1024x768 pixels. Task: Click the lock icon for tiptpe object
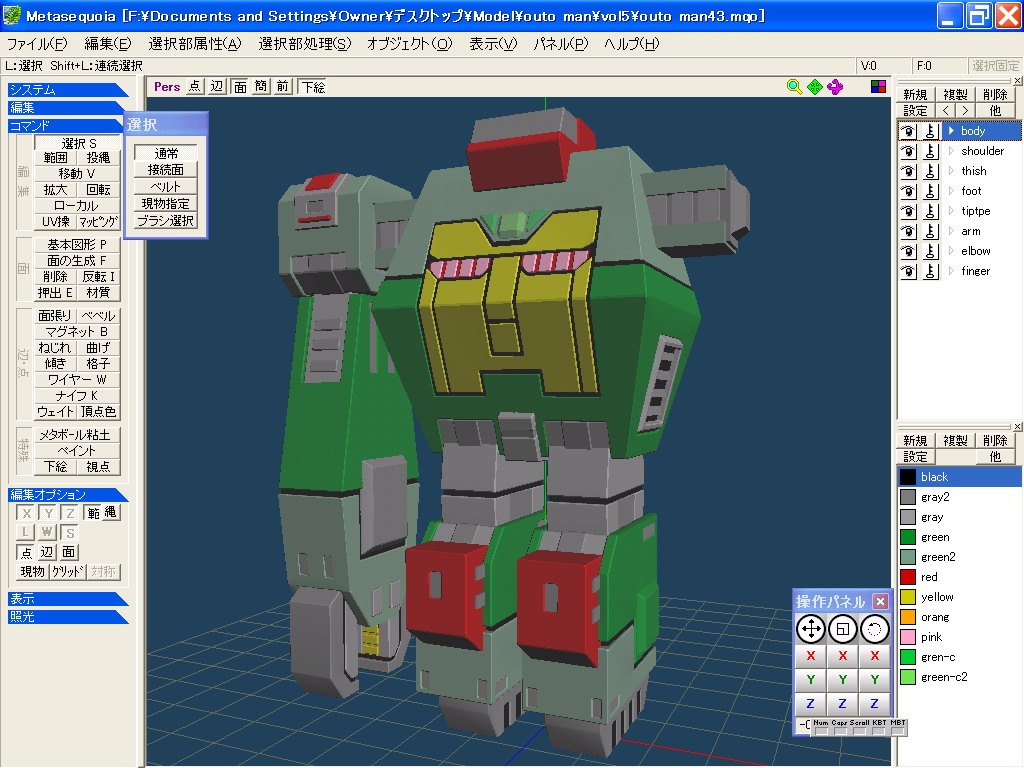(x=930, y=212)
